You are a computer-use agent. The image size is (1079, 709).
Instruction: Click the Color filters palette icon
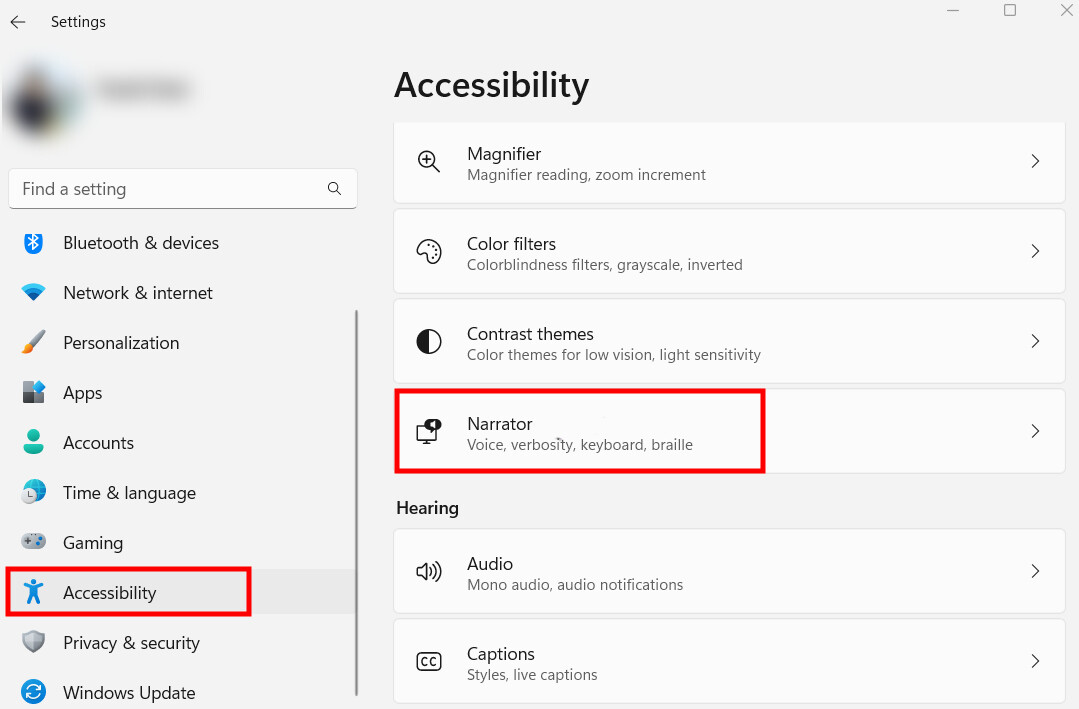click(429, 251)
